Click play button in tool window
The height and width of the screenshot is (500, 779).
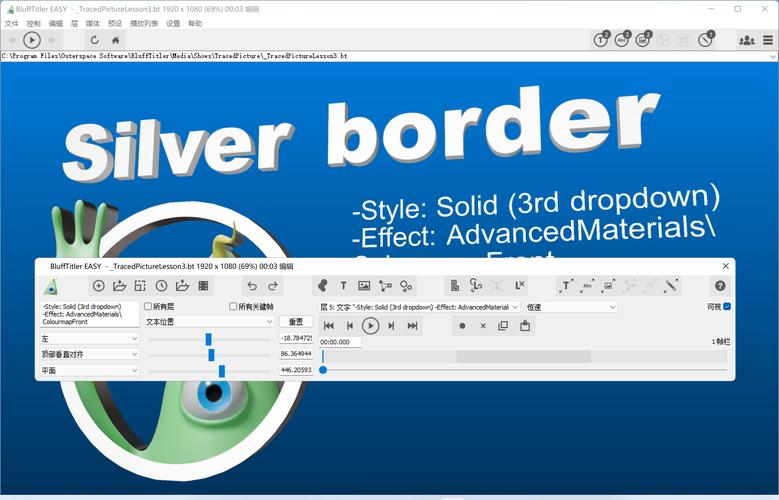click(x=370, y=326)
